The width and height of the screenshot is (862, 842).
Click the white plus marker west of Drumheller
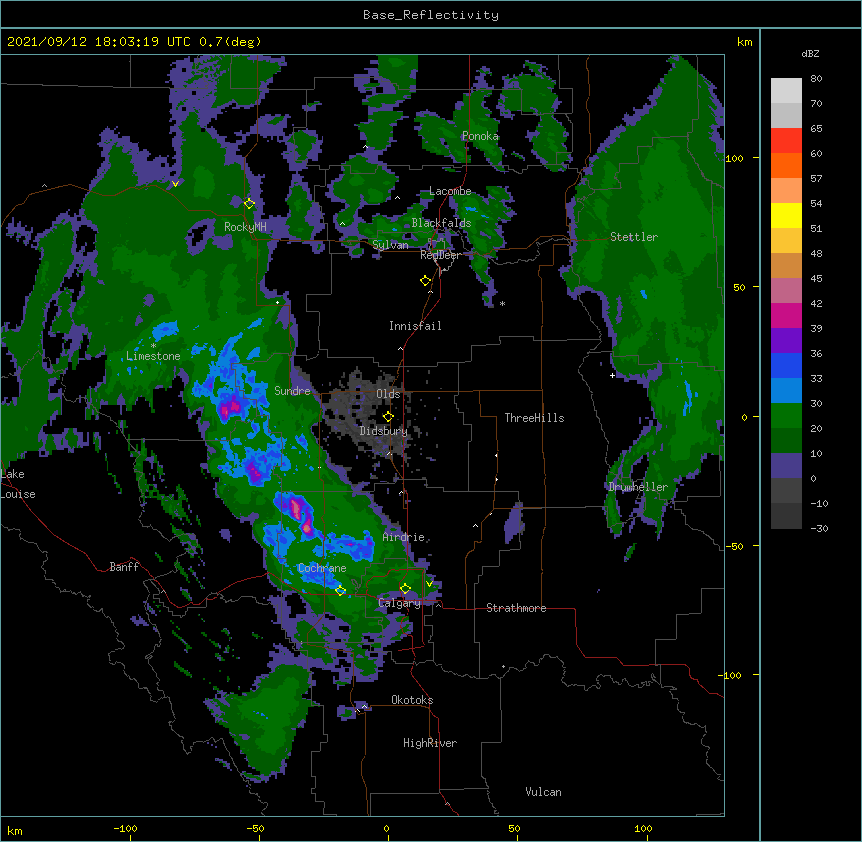point(612,375)
